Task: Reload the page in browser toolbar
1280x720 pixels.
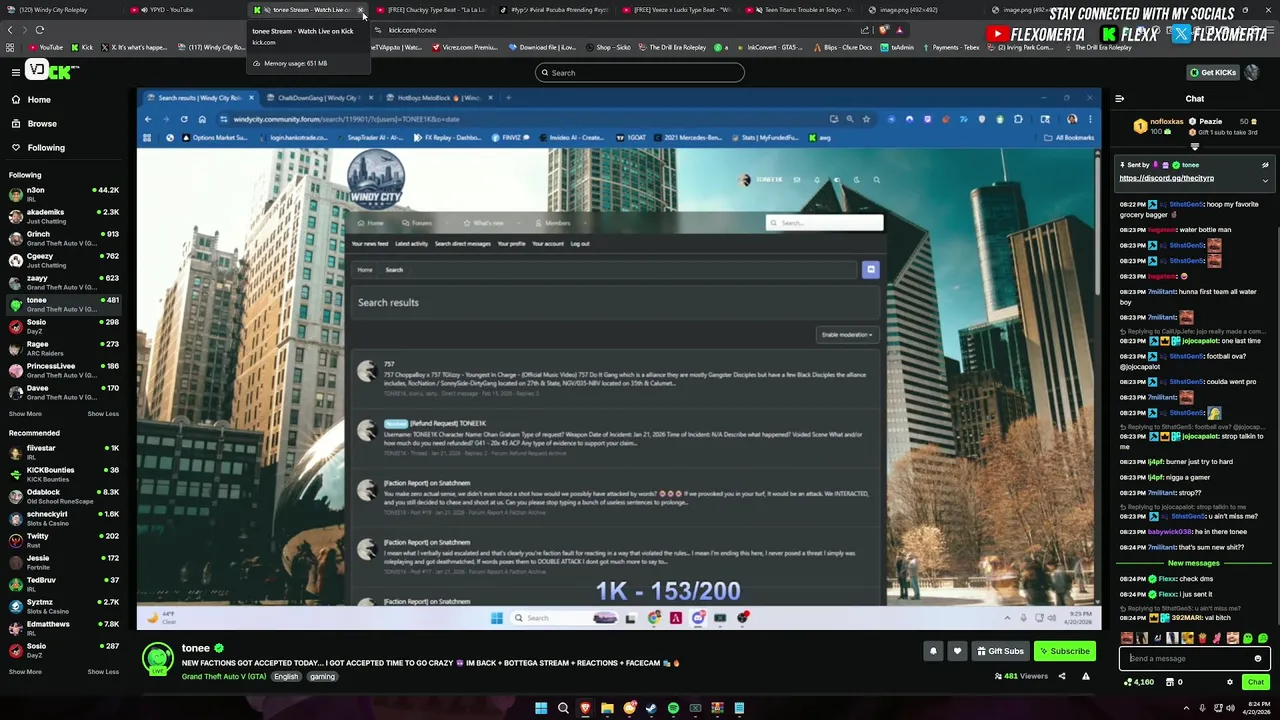Action: [40, 30]
